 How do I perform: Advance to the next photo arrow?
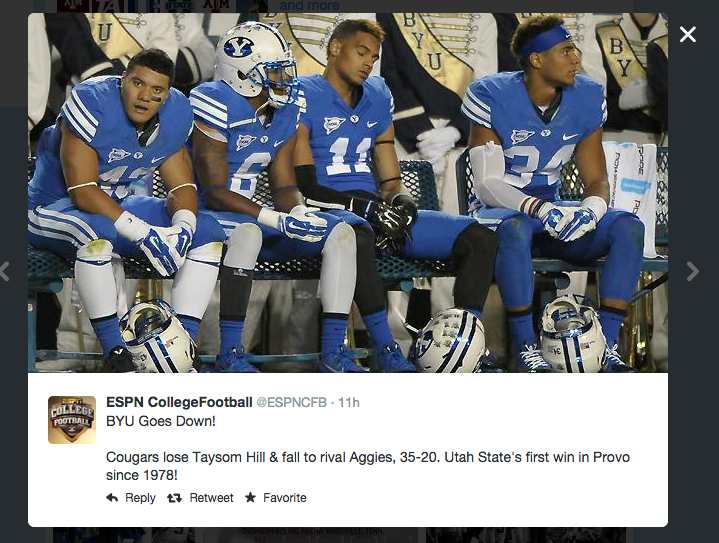[693, 271]
